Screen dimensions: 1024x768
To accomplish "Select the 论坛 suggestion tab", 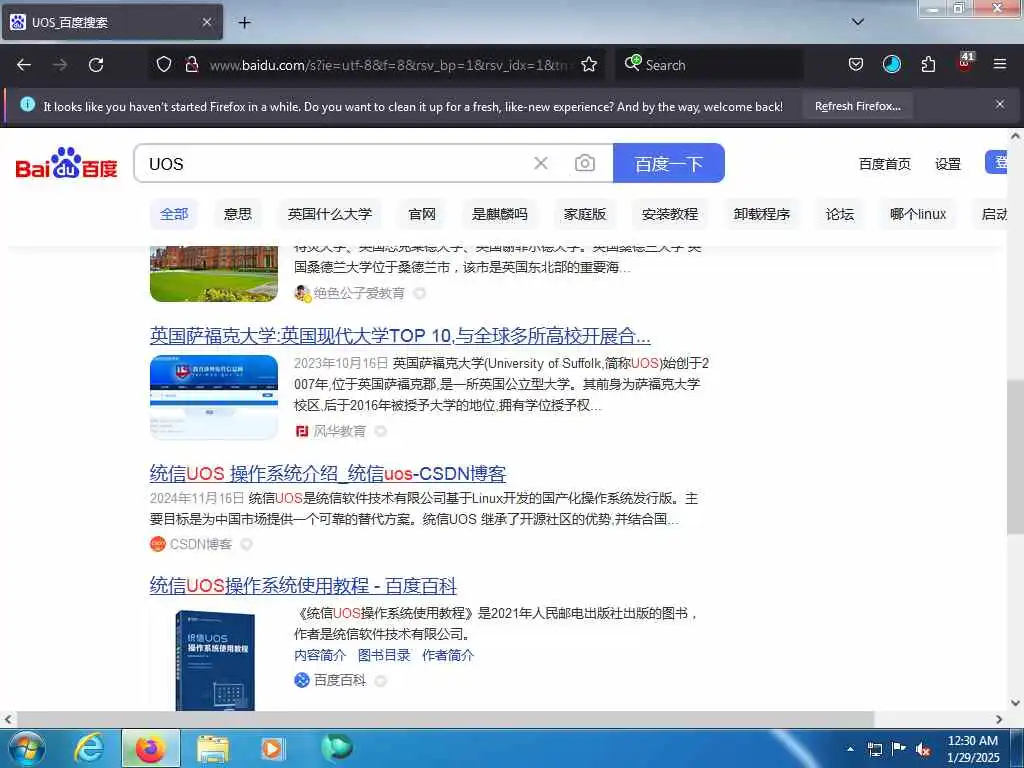I will point(840,214).
